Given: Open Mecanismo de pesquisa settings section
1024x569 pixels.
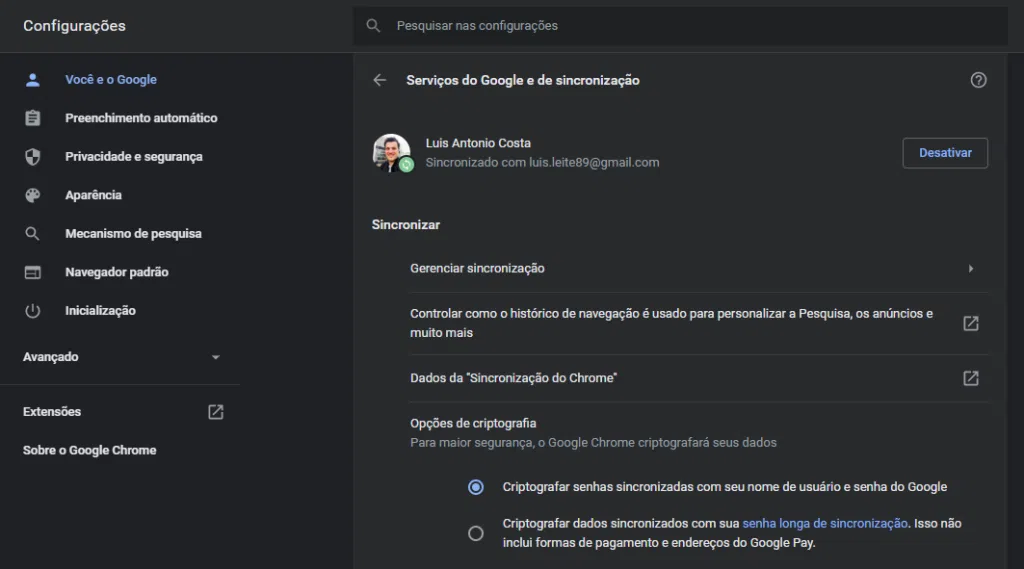Looking at the screenshot, I should [x=133, y=234].
